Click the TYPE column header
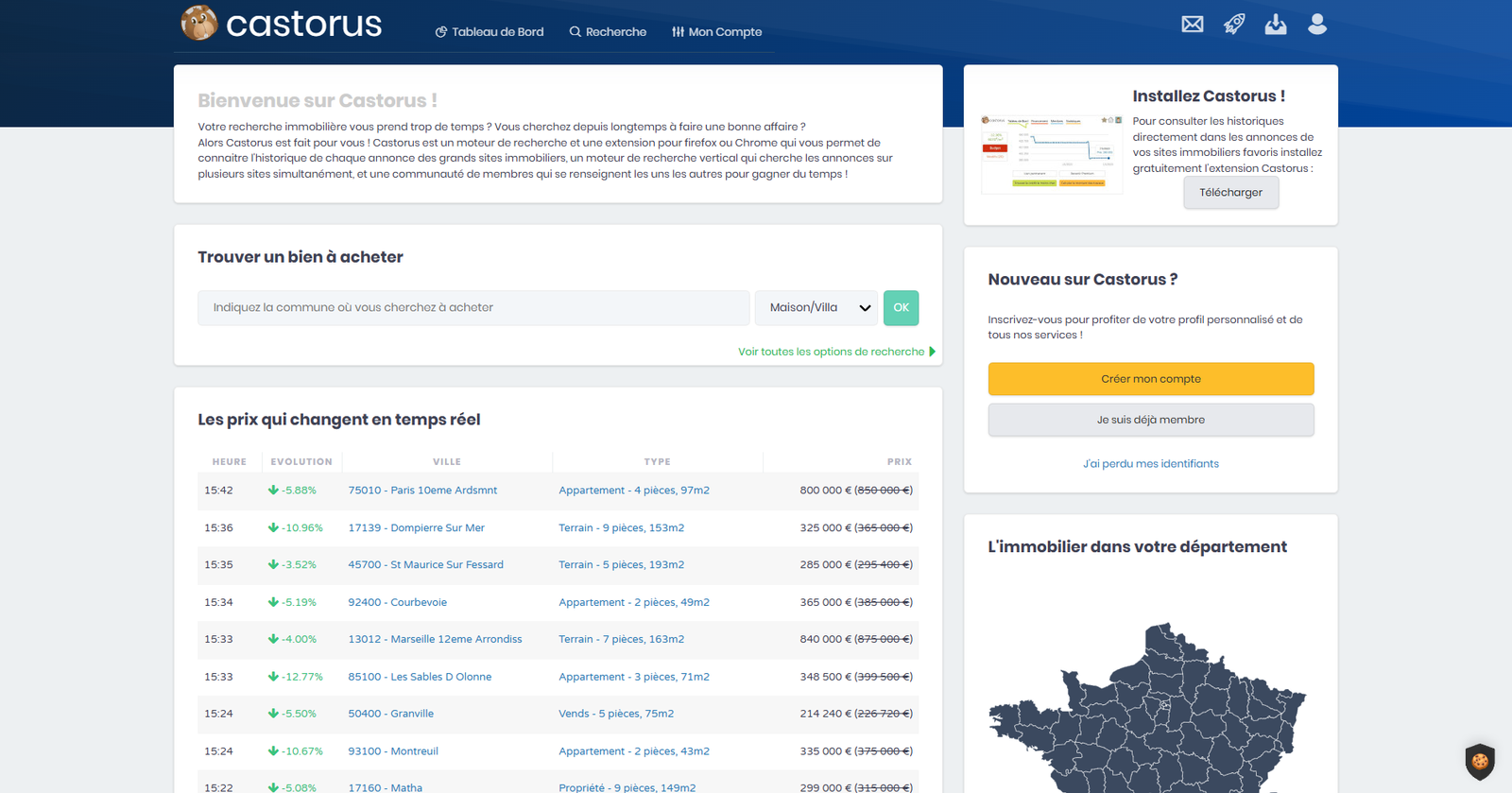Image resolution: width=1512 pixels, height=793 pixels. coord(658,462)
